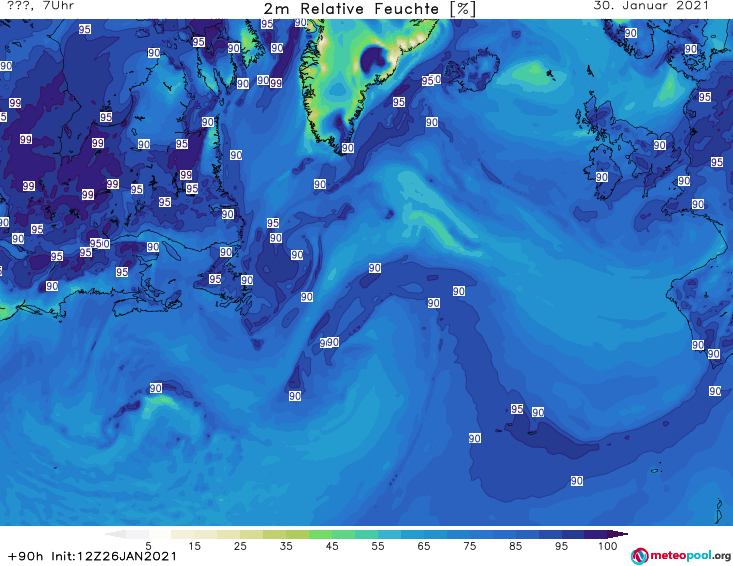Click the meteopool.org logo
Viewport: 733px width, 566px height.
click(x=681, y=556)
